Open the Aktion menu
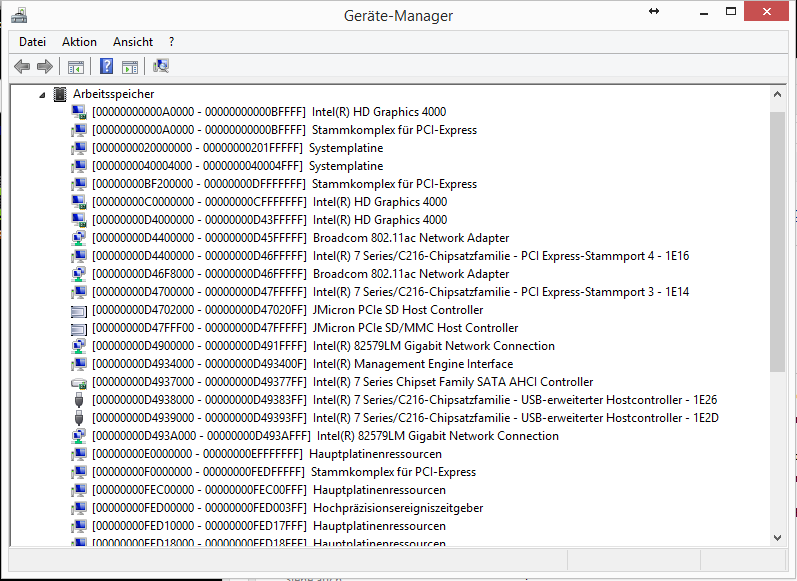 coord(79,42)
